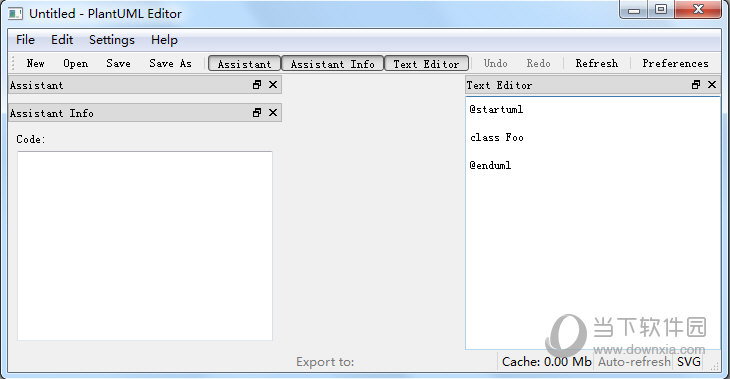Maximize the PlantUML Editor window

click(x=661, y=10)
